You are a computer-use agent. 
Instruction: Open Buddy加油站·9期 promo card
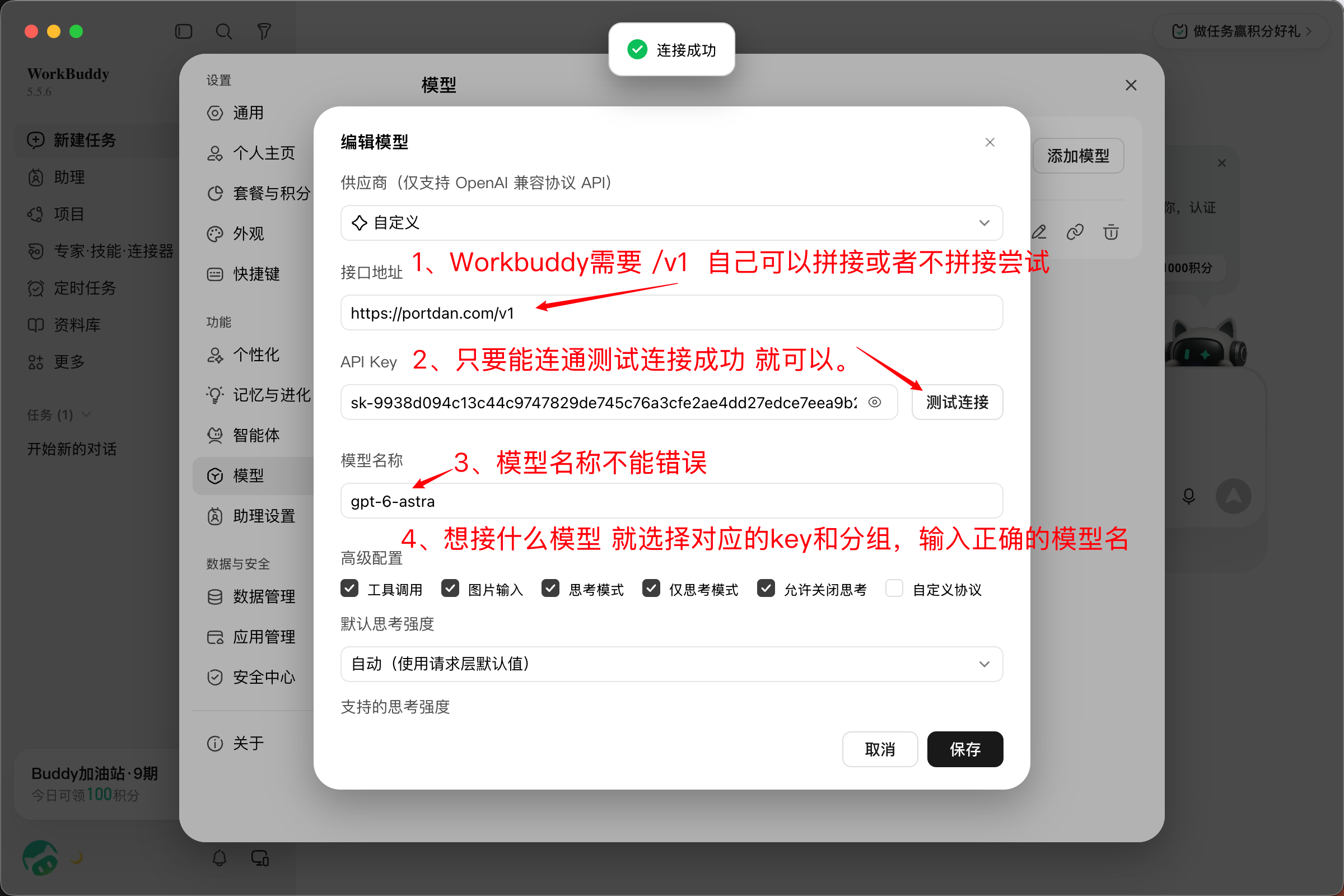coord(95,784)
